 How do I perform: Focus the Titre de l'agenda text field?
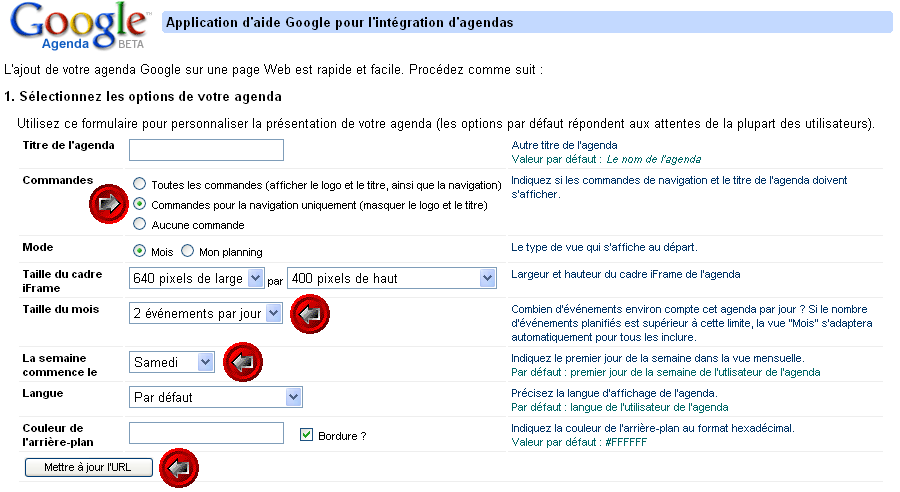(206, 150)
